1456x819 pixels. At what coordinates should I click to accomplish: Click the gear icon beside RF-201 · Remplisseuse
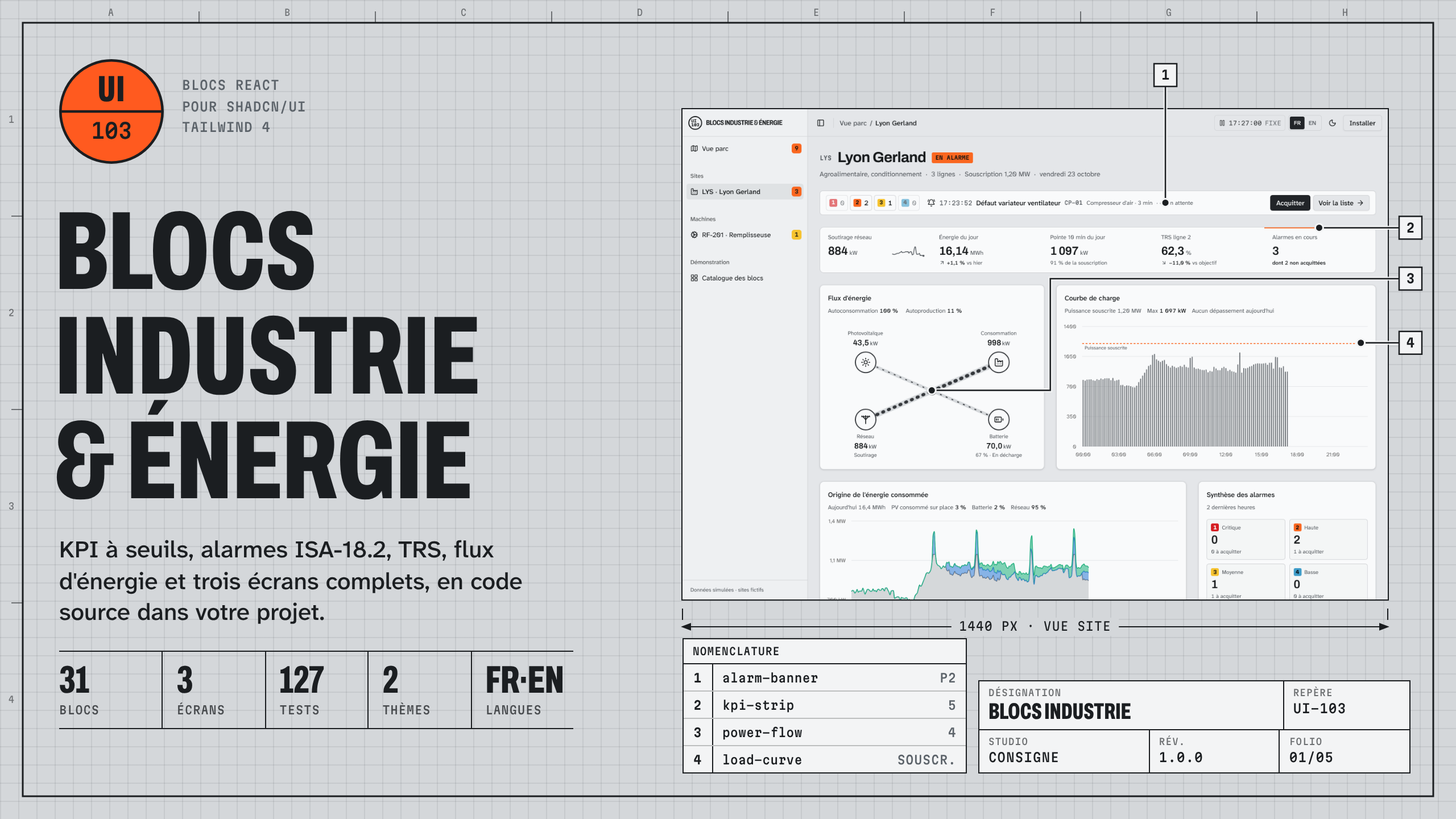pos(694,235)
